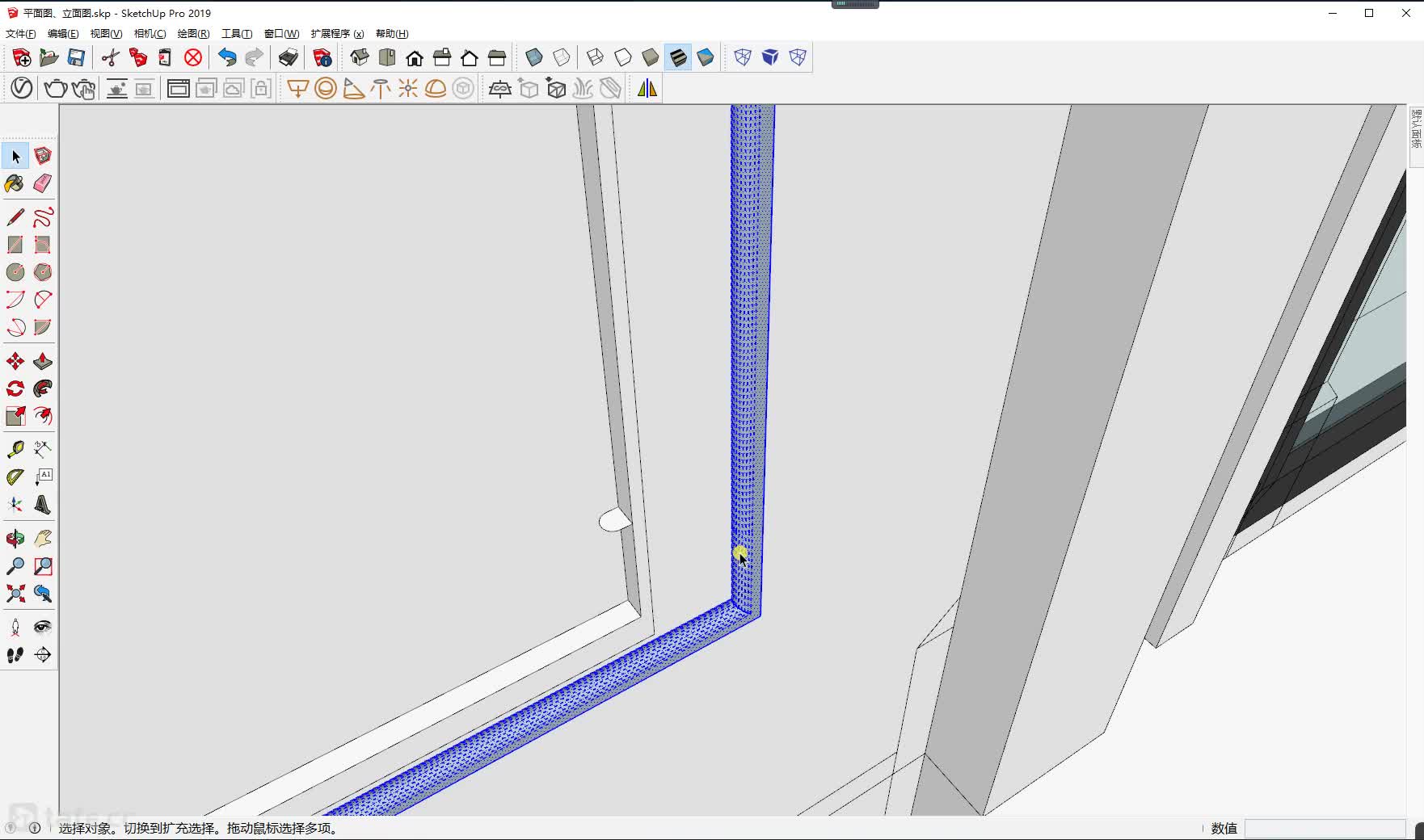Pick the Follow Me tool
This screenshot has width=1424, height=840.
coord(43,388)
